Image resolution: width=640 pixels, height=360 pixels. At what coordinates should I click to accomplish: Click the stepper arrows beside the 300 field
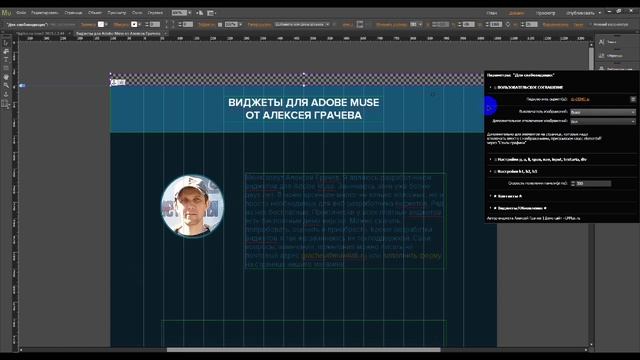pyautogui.click(x=573, y=184)
